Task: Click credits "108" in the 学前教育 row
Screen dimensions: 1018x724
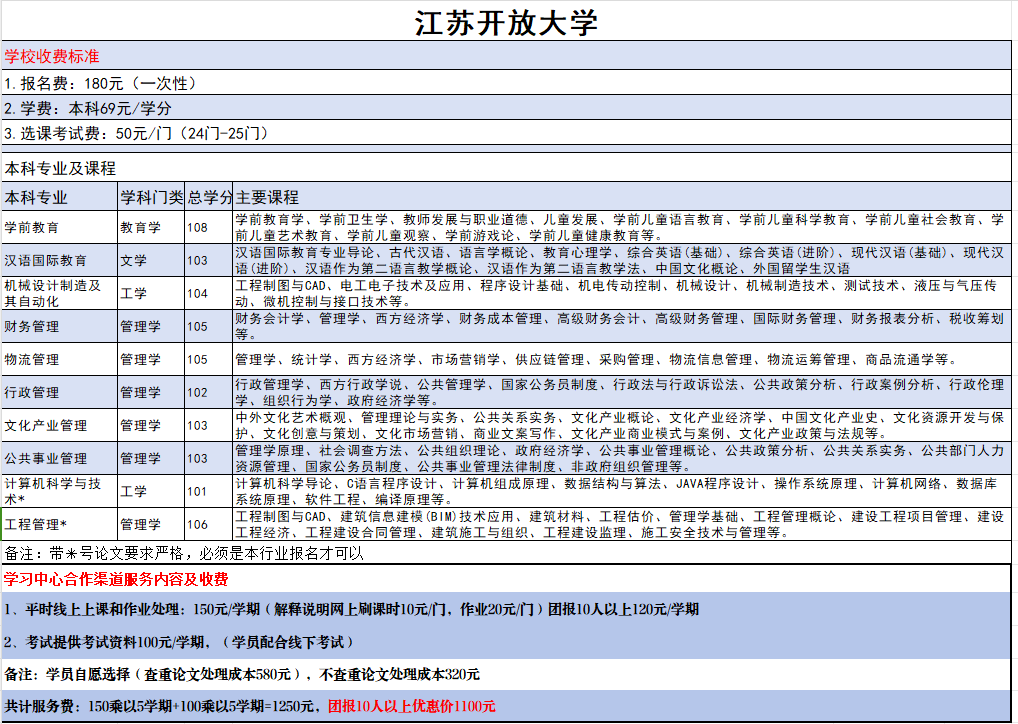Action: coord(208,227)
